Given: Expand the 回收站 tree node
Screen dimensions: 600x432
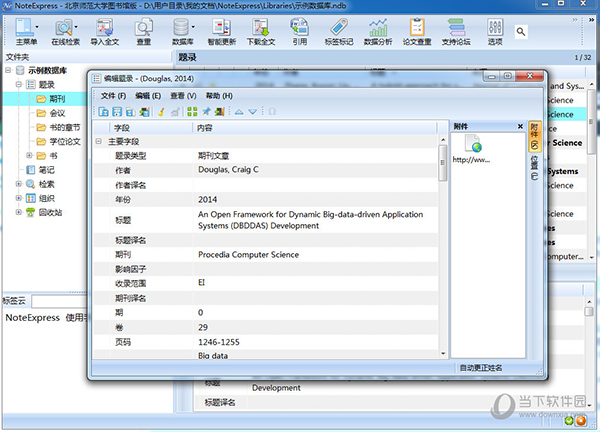Looking at the screenshot, I should [x=18, y=212].
